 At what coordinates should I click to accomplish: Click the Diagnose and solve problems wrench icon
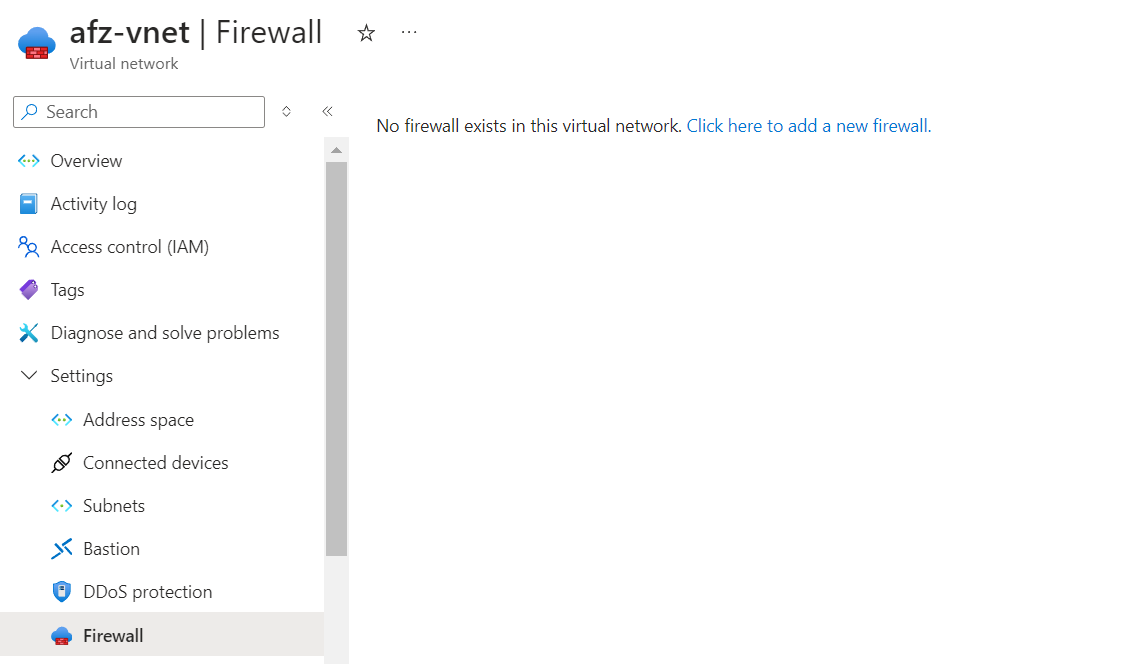point(29,333)
